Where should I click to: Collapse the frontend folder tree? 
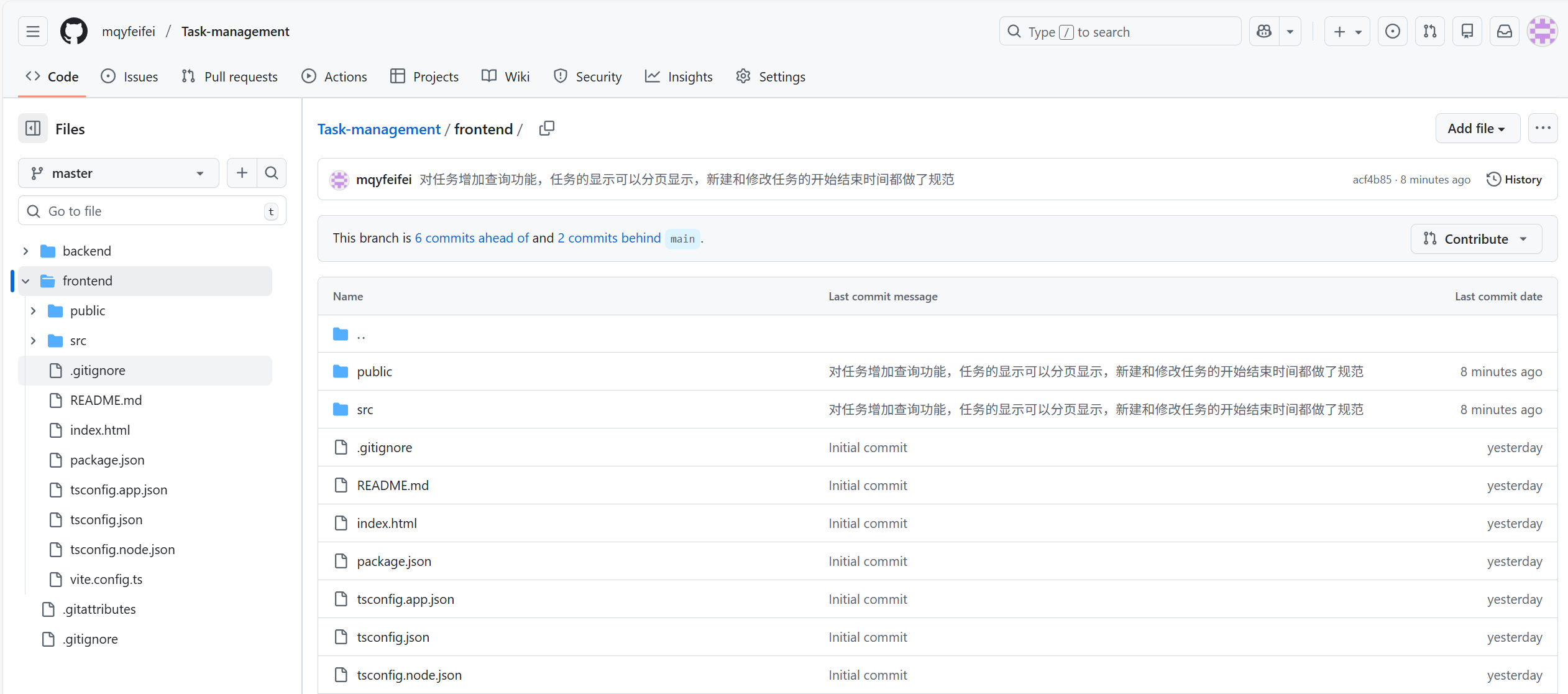point(26,281)
